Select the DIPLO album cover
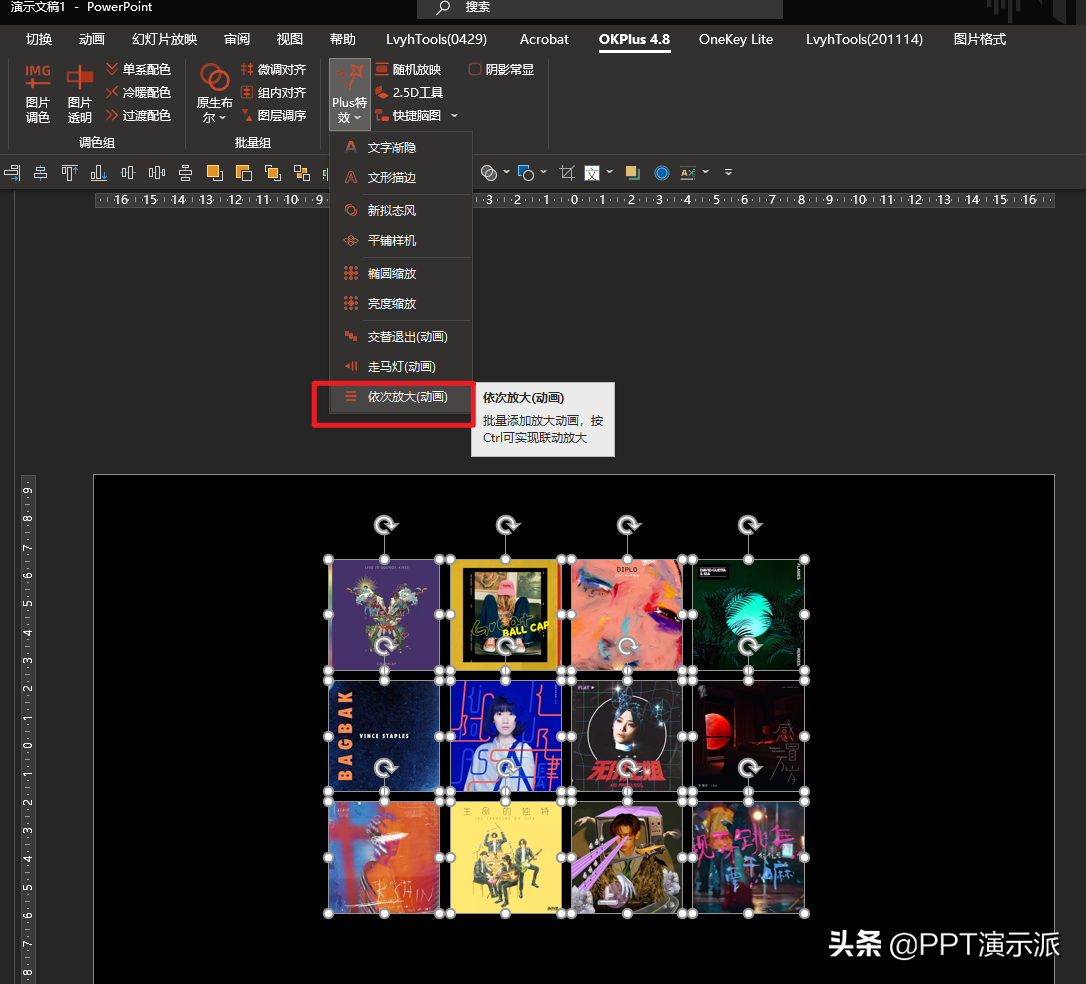Screen dimensions: 1086x984 pos(627,615)
